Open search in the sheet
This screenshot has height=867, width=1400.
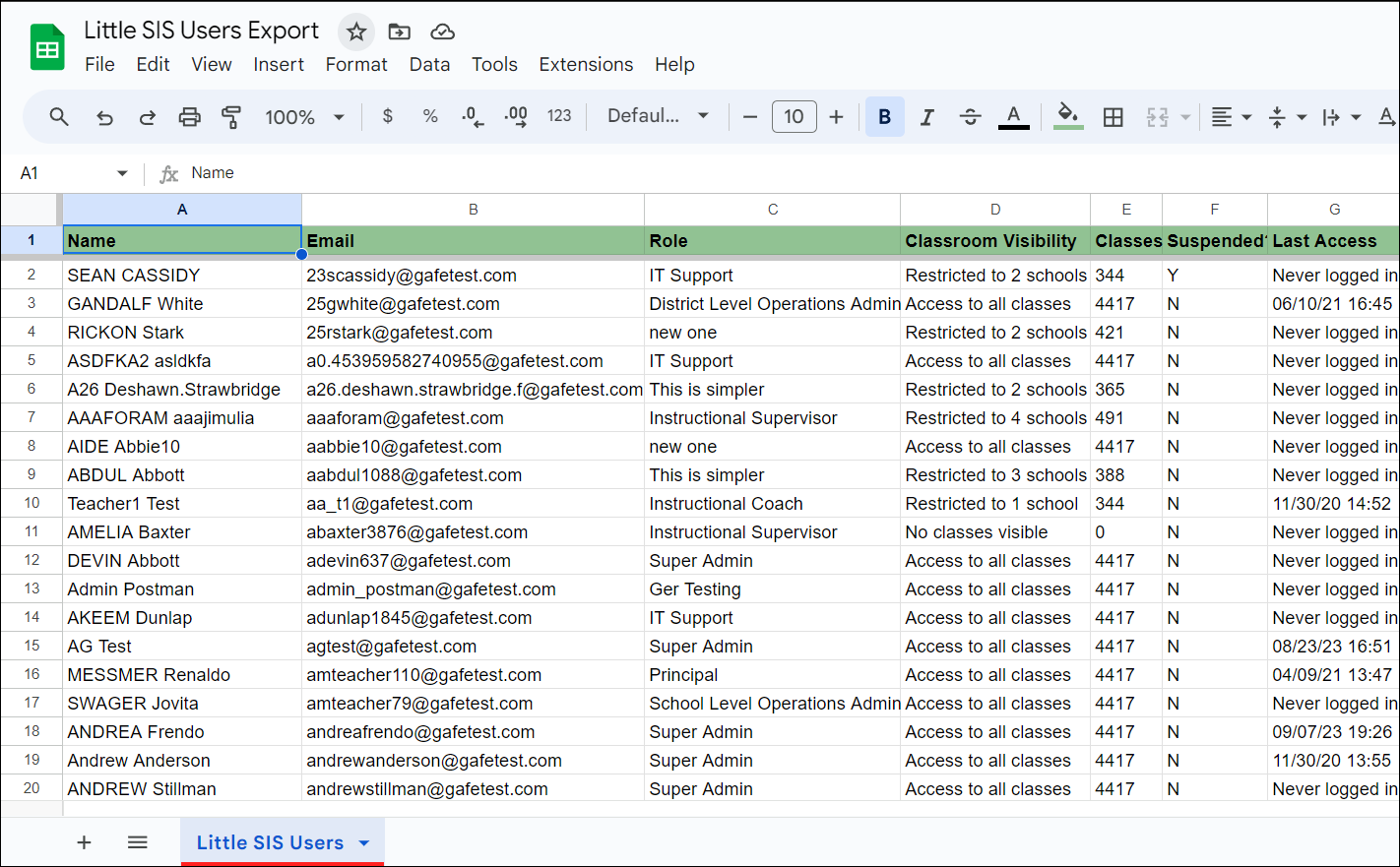coord(59,116)
